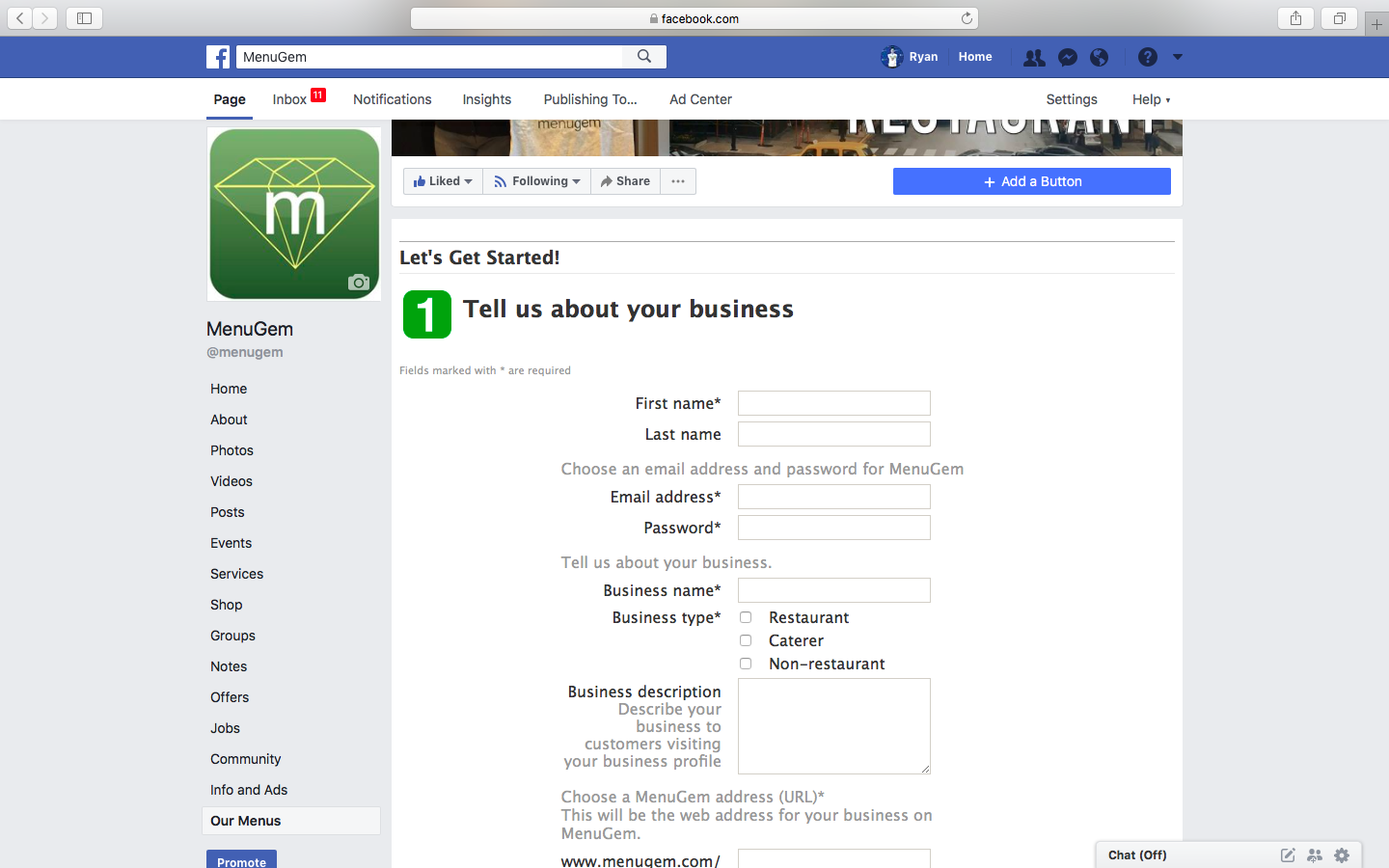The width and height of the screenshot is (1389, 868).
Task: Open the Messenger icon
Action: coord(1068,58)
